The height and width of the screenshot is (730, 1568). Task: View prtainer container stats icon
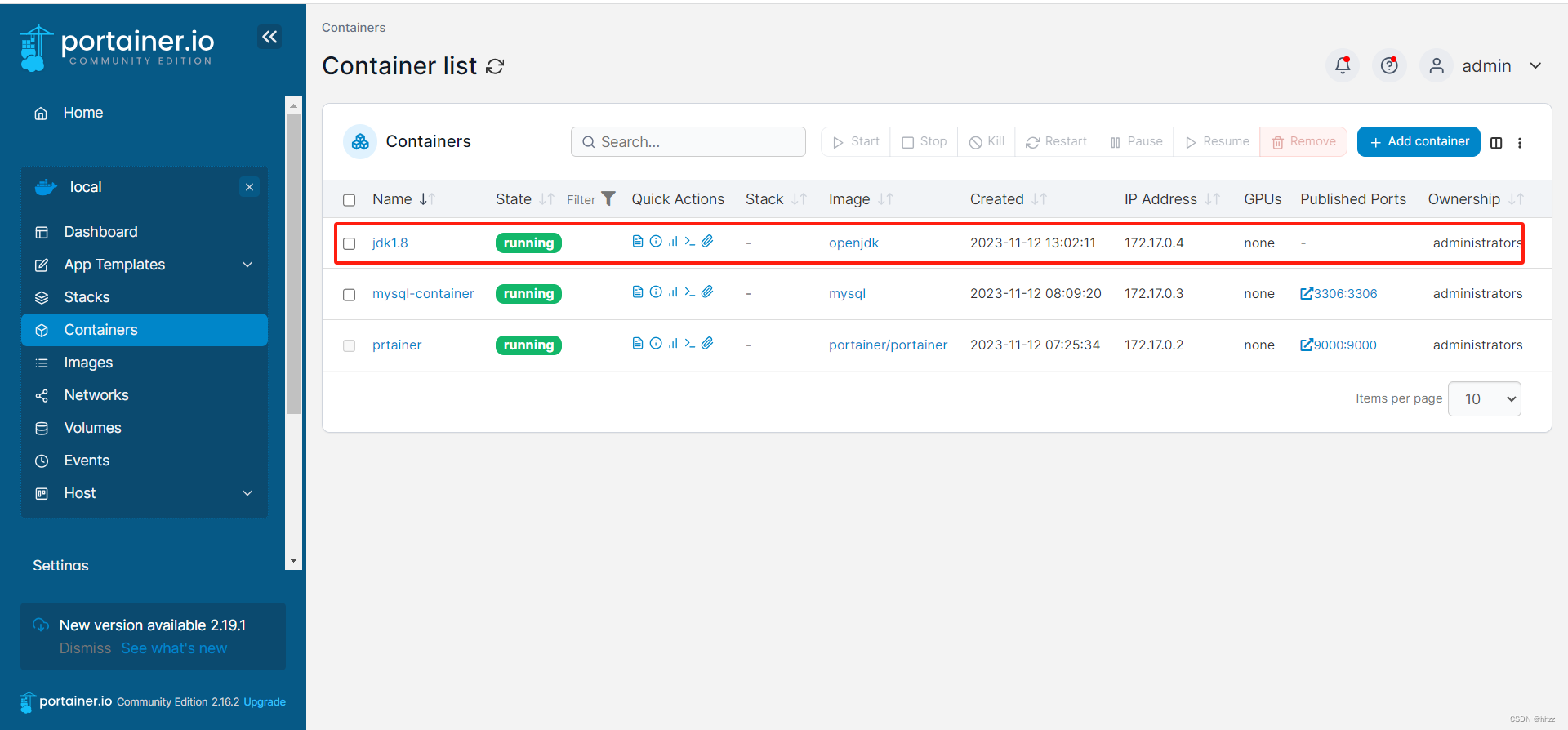click(x=673, y=343)
